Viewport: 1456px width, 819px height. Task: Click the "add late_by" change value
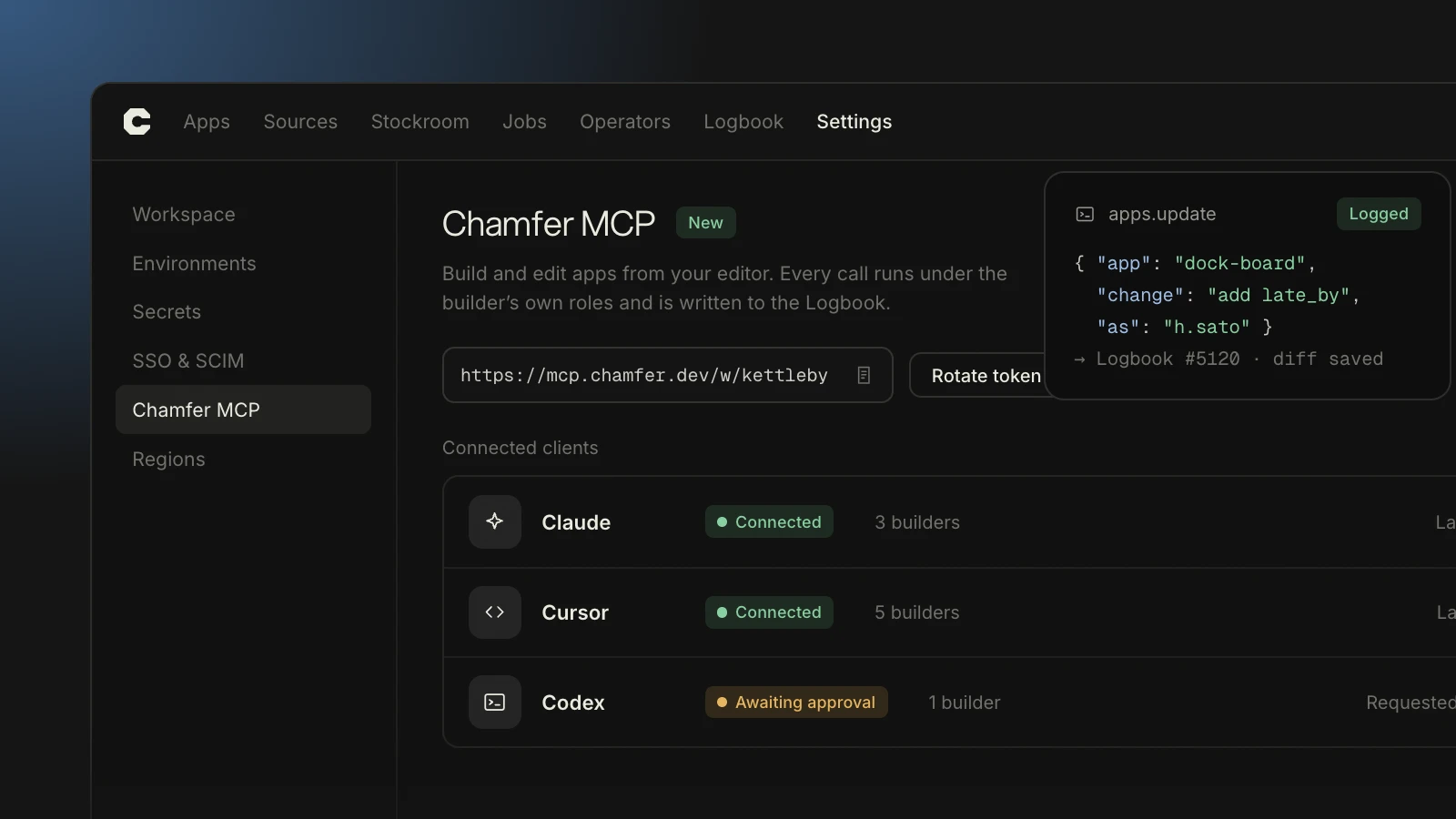1279,295
